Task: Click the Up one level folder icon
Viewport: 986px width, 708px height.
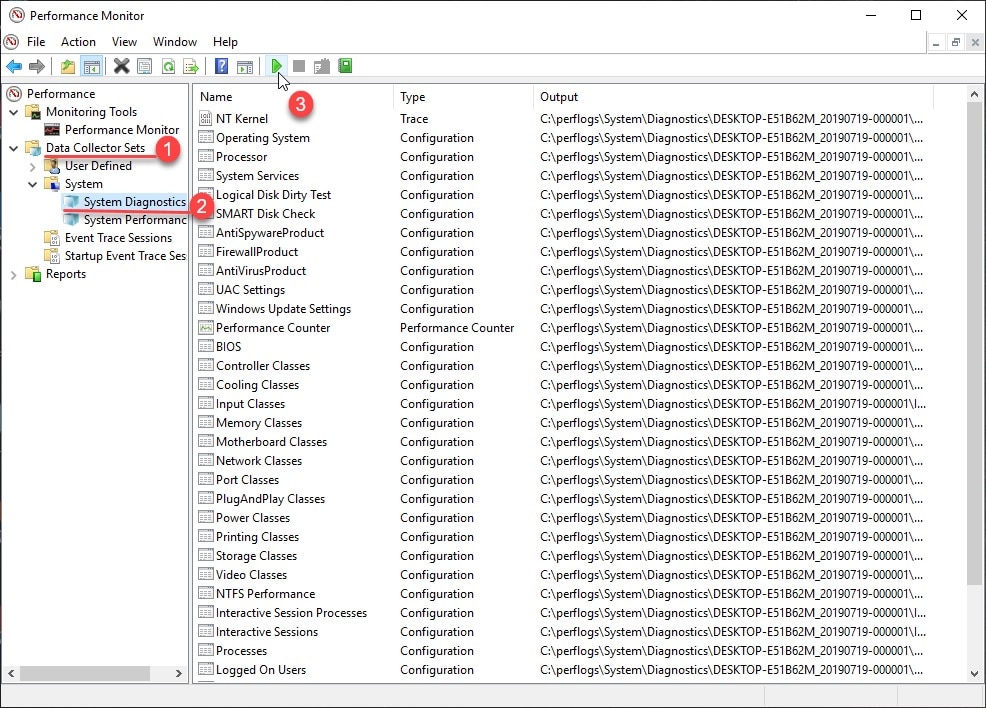Action: pos(68,66)
